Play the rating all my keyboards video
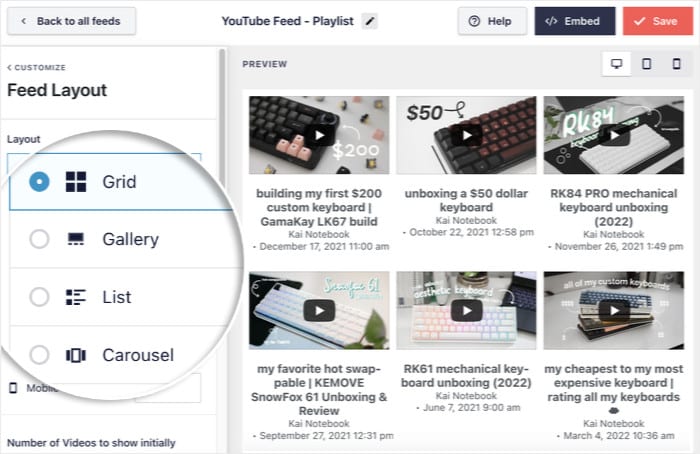 point(614,310)
